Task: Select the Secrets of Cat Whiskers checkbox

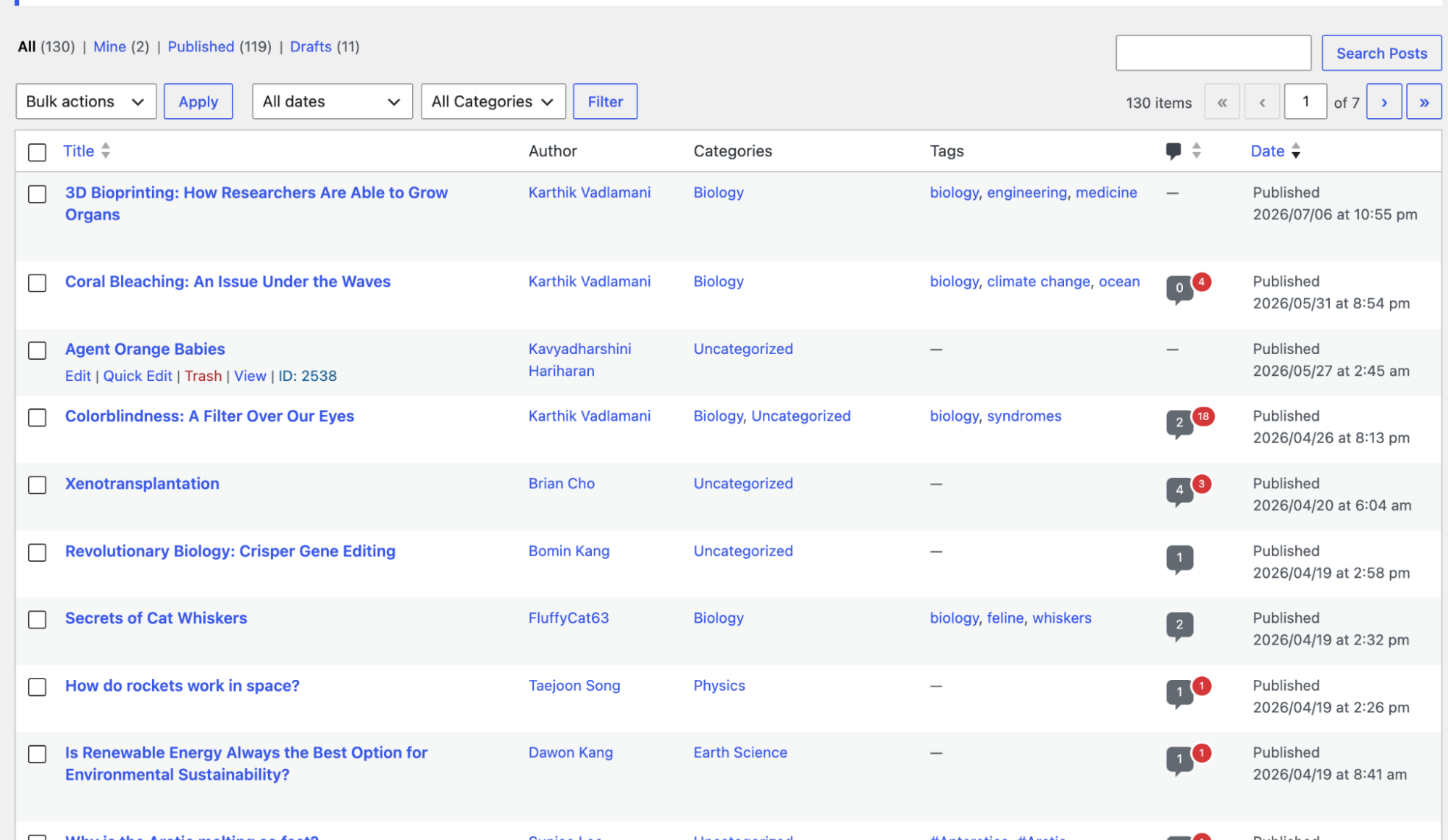Action: (37, 620)
